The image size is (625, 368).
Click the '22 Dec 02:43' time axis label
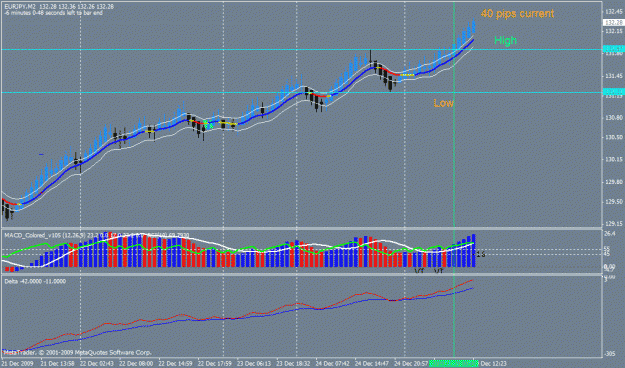point(96,364)
